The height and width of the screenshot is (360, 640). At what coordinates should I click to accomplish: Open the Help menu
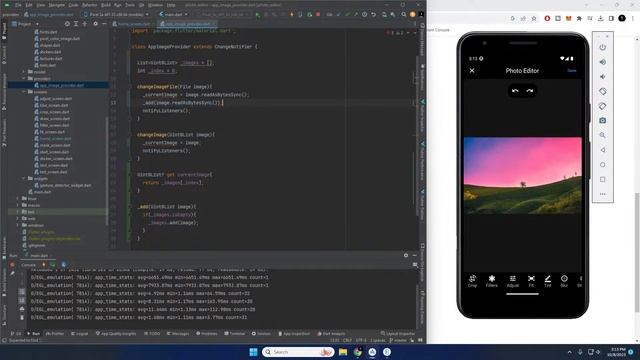coord(171,5)
